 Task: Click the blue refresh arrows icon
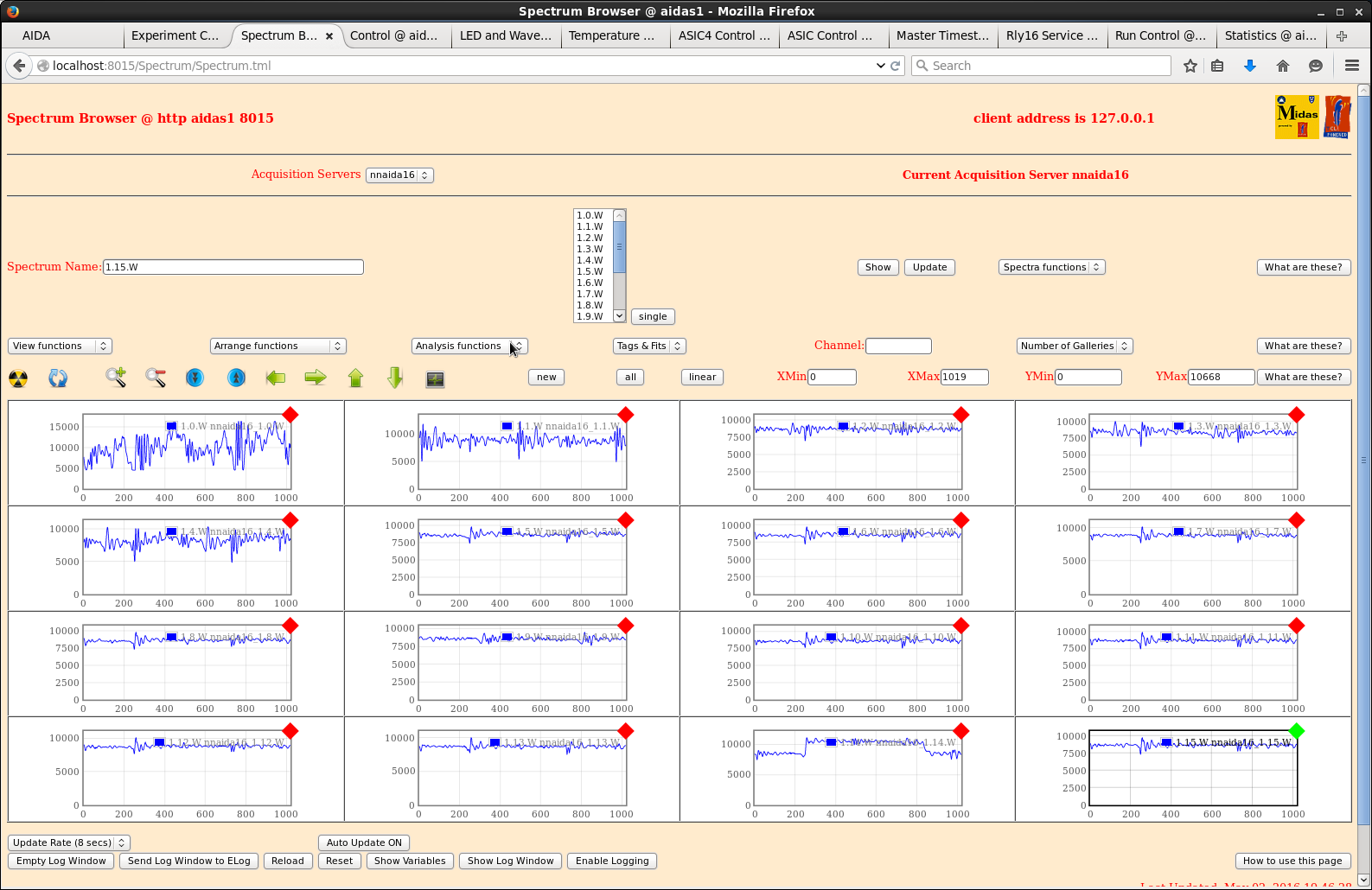pyautogui.click(x=58, y=378)
